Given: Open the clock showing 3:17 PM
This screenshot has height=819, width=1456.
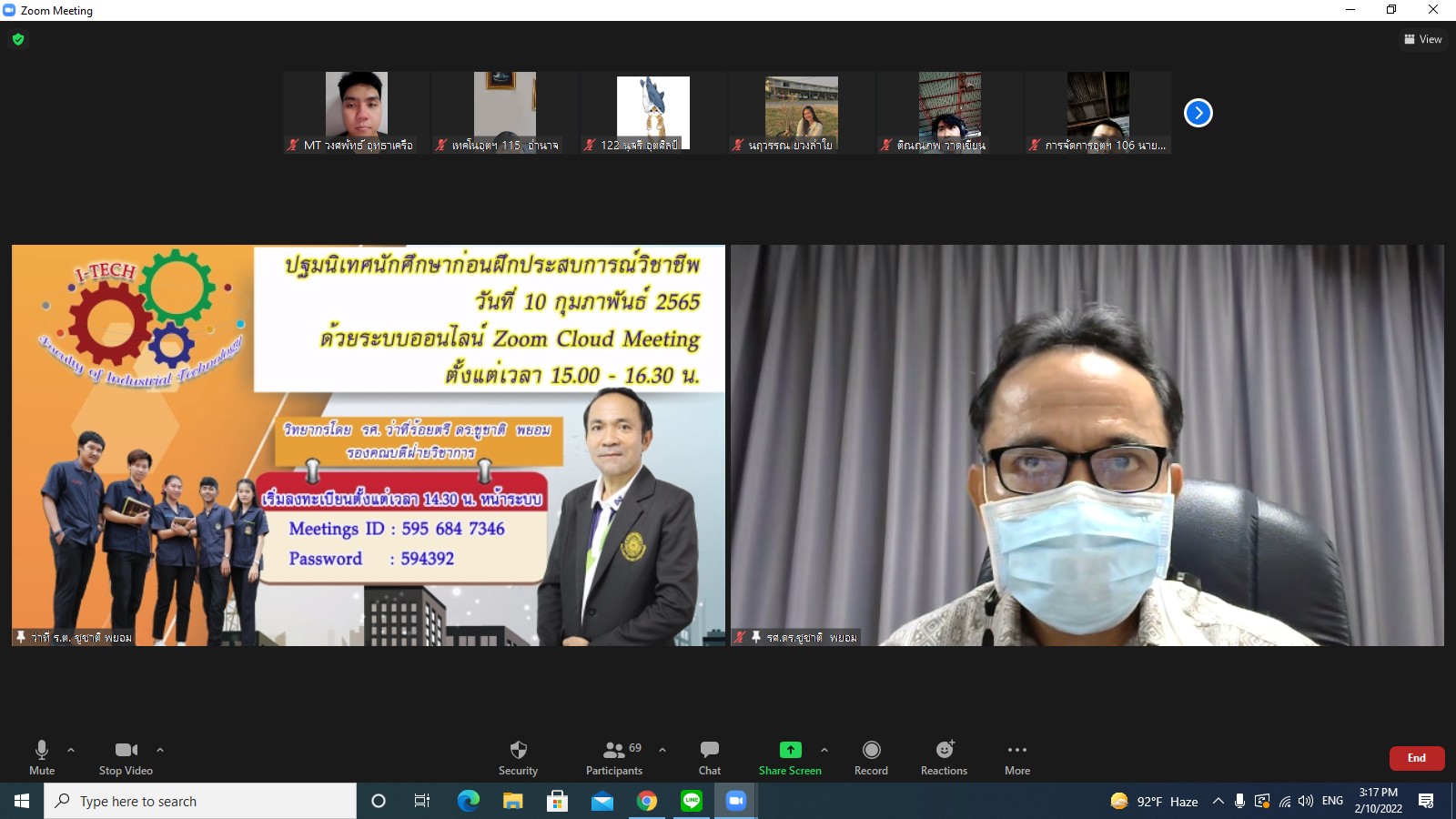Looking at the screenshot, I should 1378,801.
